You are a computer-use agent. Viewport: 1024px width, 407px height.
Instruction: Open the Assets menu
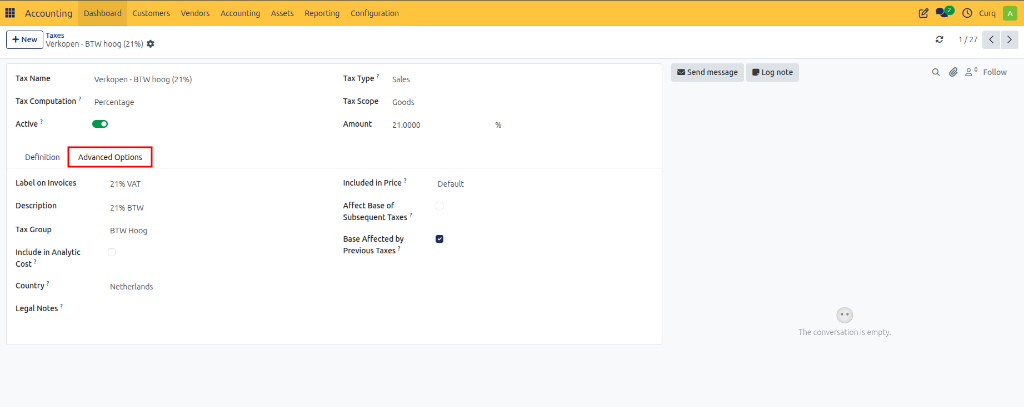pos(282,13)
